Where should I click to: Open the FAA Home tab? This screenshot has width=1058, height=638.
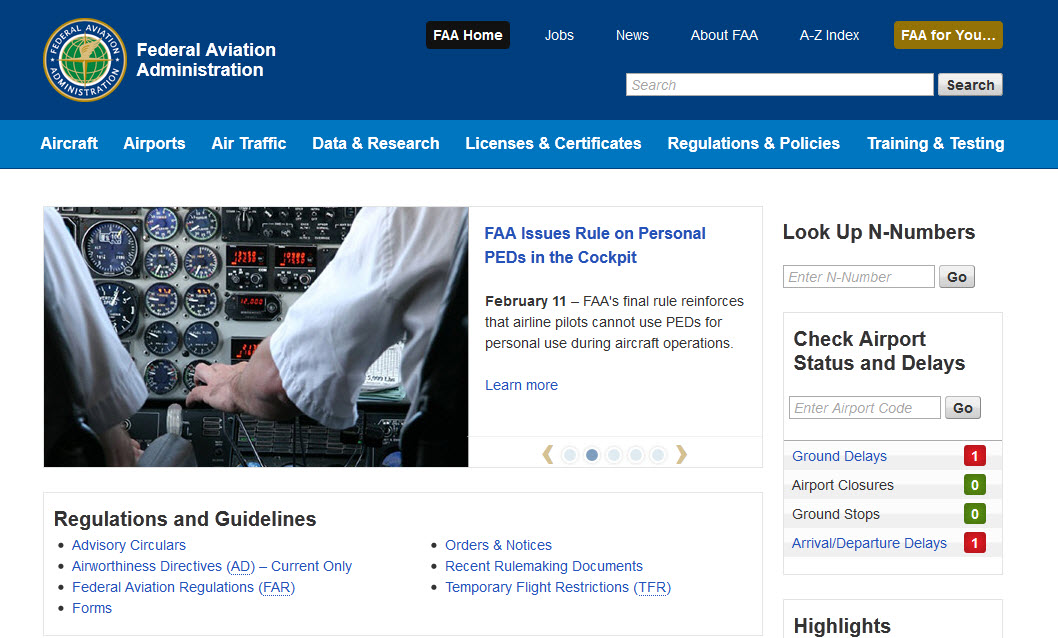(468, 35)
